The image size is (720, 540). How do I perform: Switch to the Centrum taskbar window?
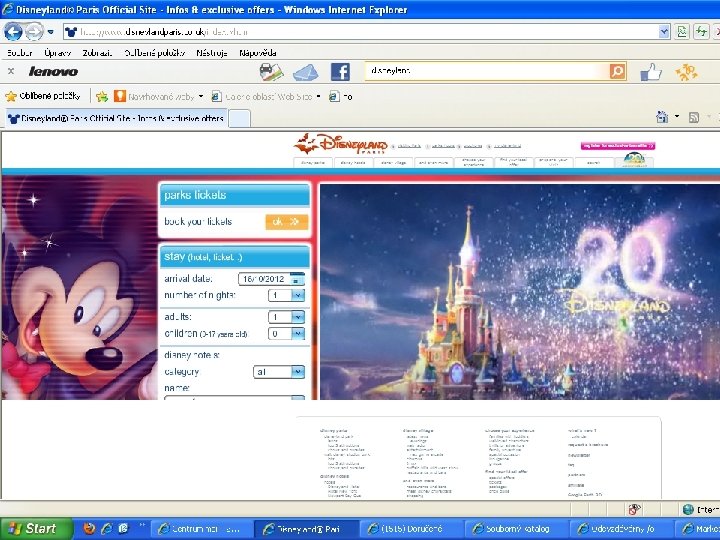click(x=200, y=529)
